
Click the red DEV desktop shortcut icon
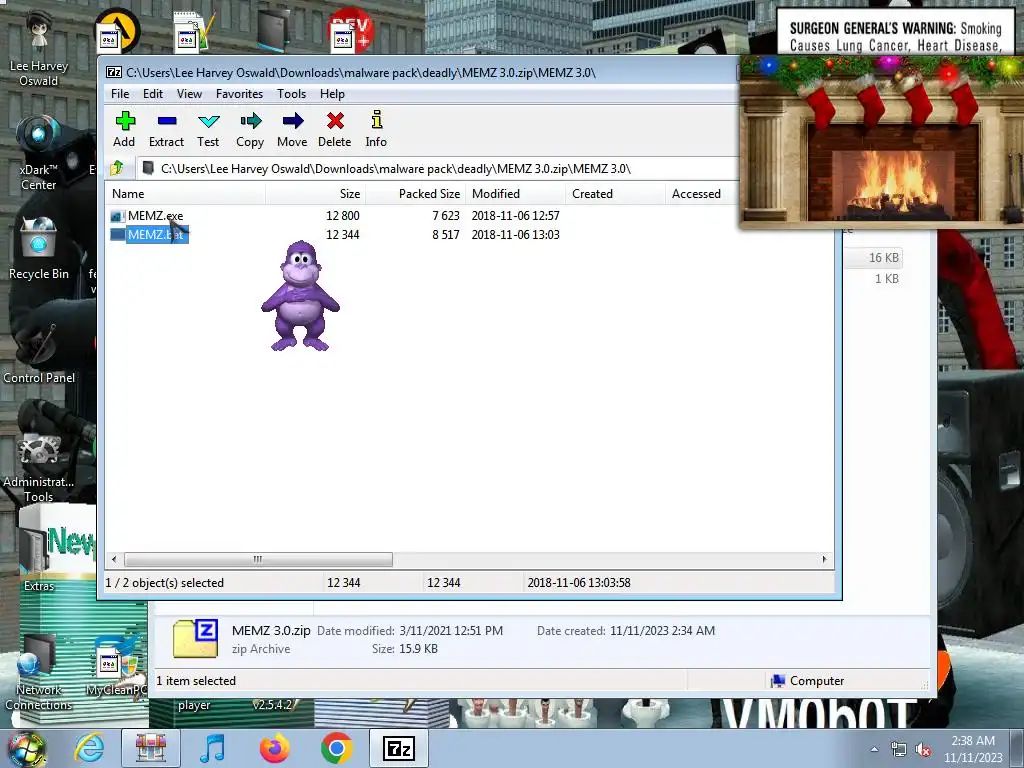click(351, 31)
